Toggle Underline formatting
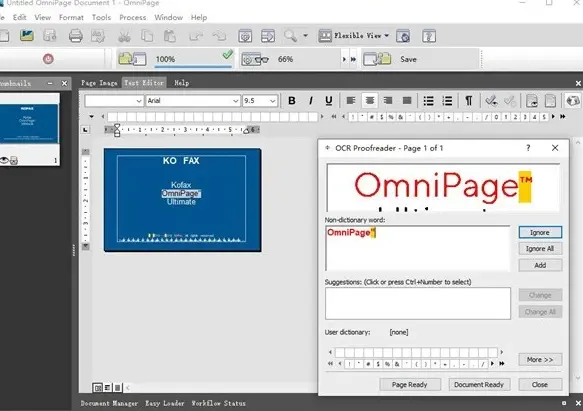The width and height of the screenshot is (583, 411). 329,100
